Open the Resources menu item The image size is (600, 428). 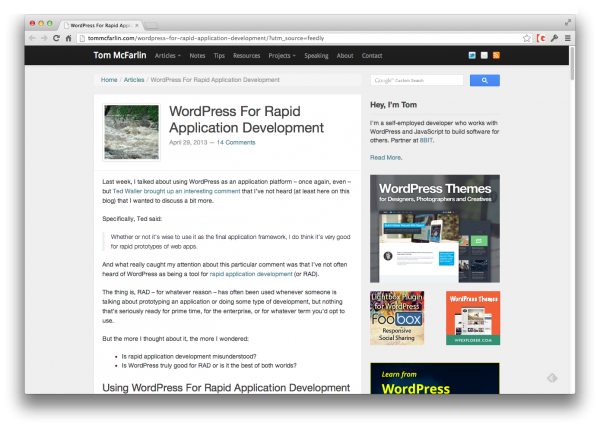point(246,55)
